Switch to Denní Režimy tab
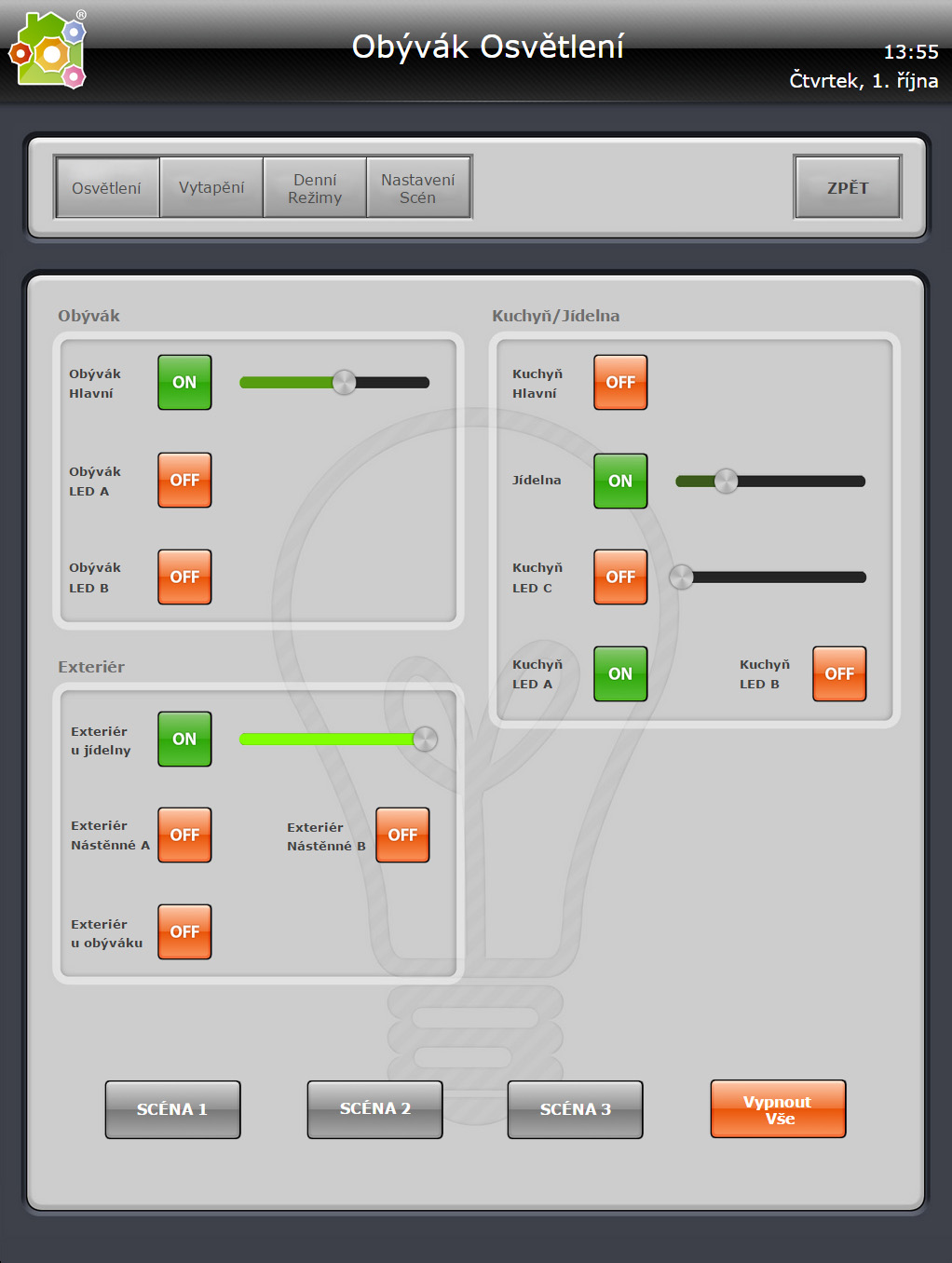 [x=315, y=187]
